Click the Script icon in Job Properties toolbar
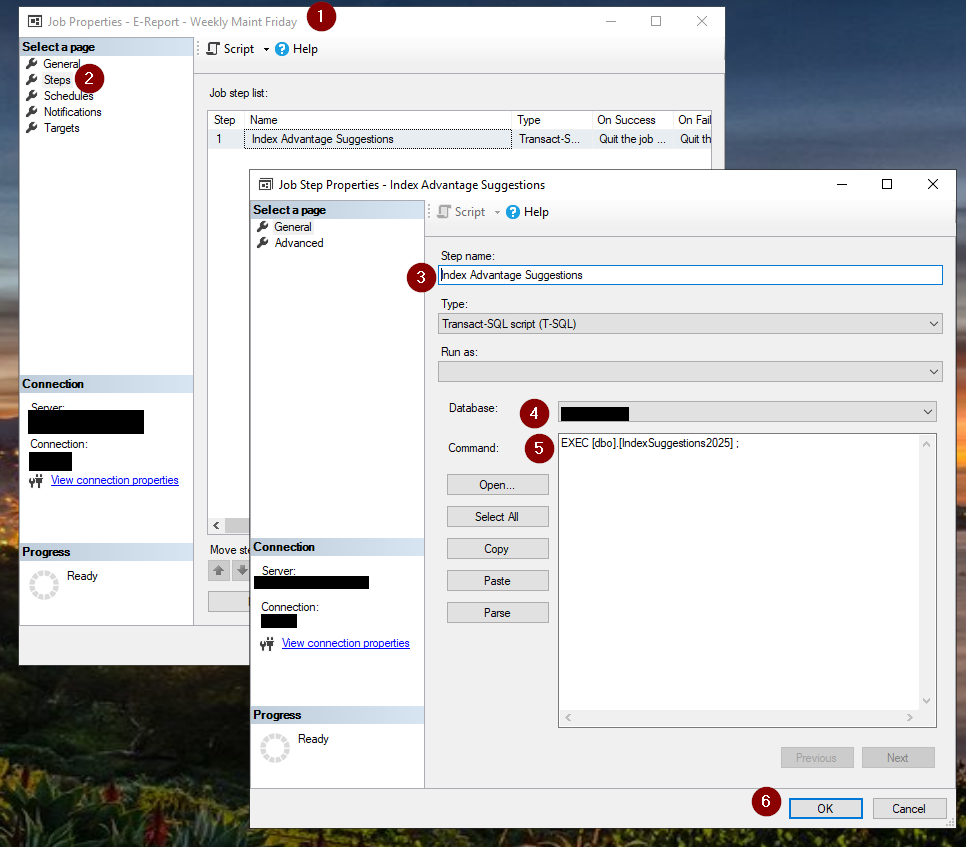The width and height of the screenshot is (966, 847). click(213, 49)
